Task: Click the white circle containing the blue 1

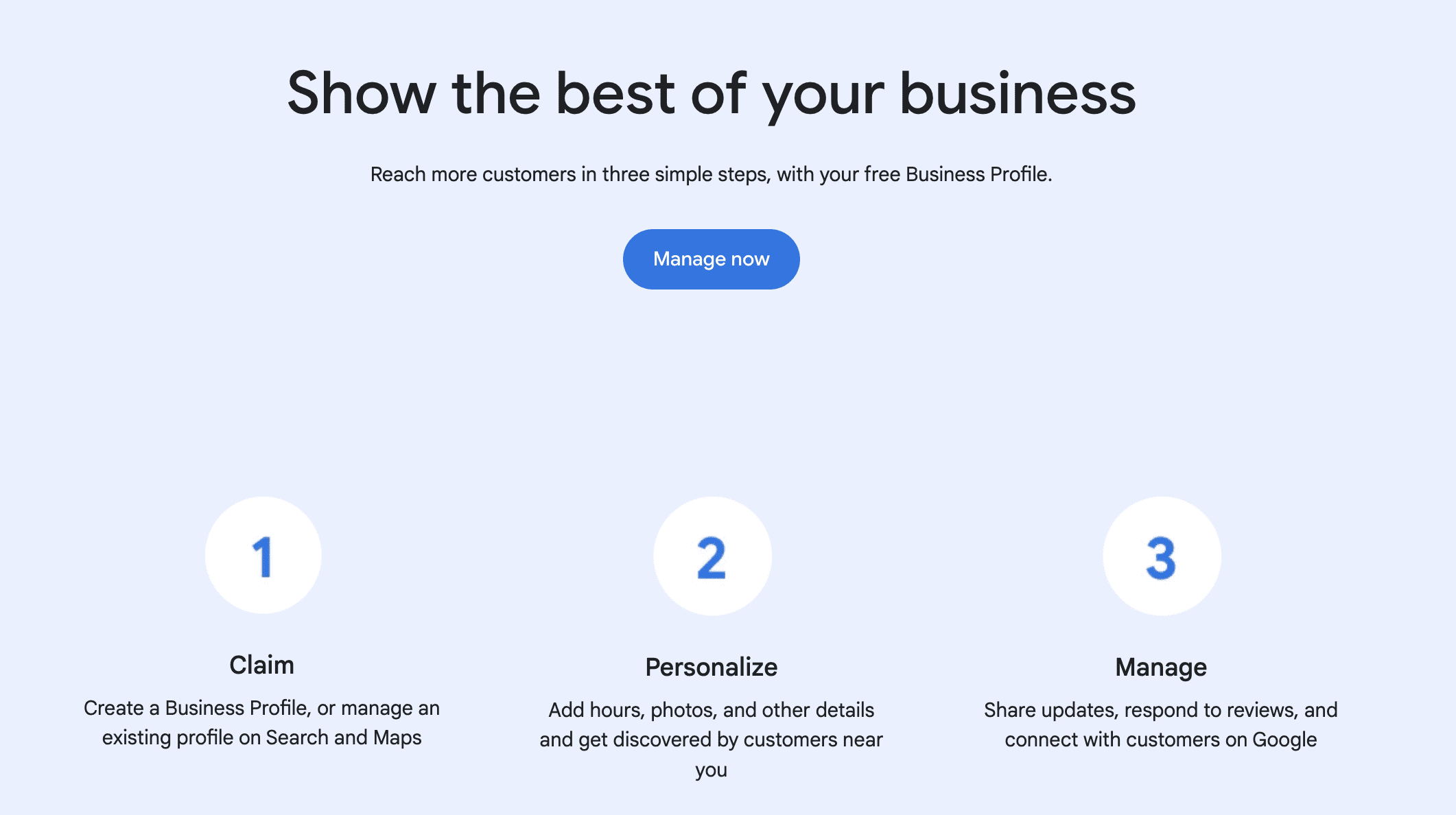Action: (263, 554)
